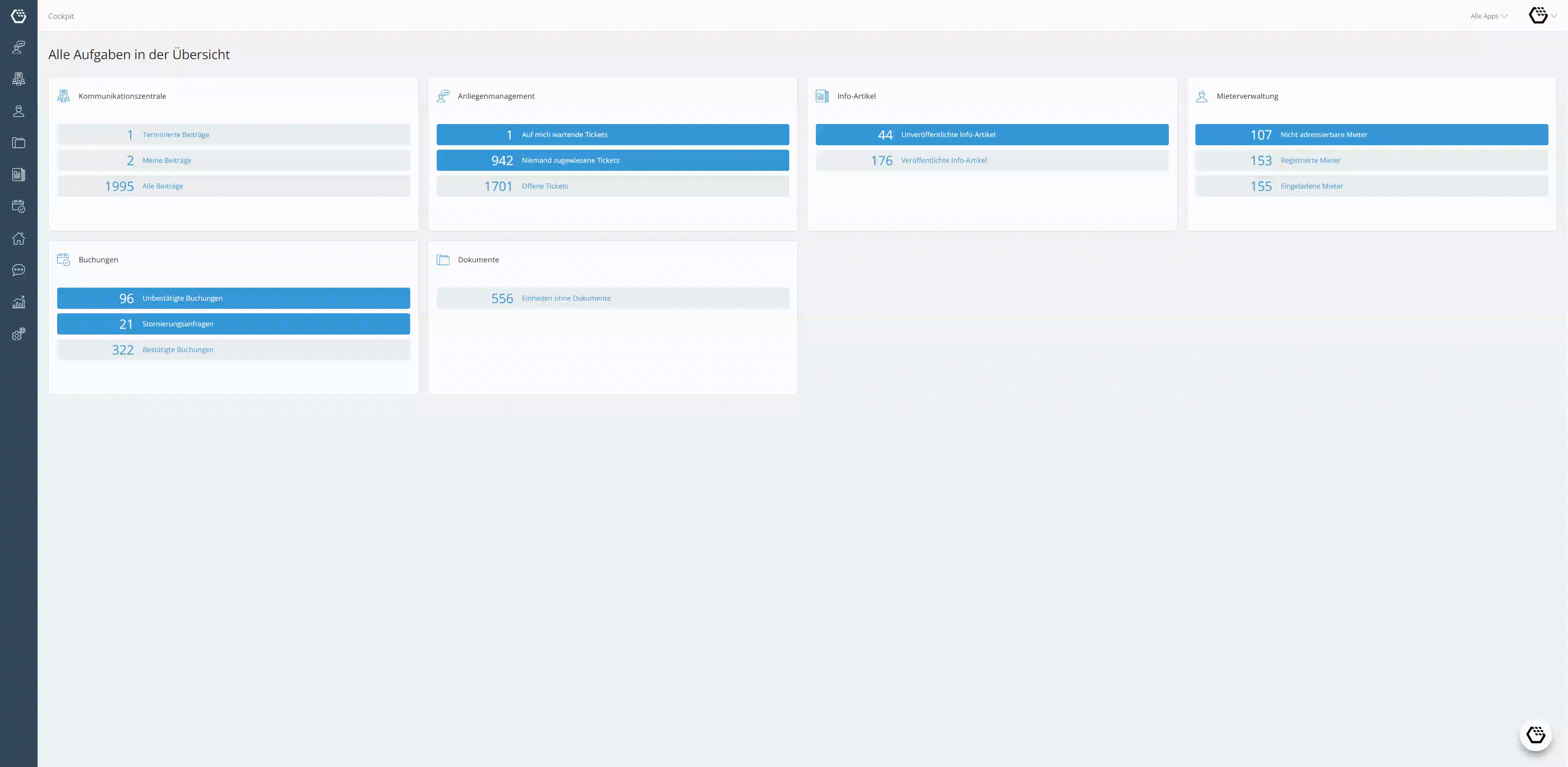Click the Mieterverwaltung card icon

point(1202,96)
